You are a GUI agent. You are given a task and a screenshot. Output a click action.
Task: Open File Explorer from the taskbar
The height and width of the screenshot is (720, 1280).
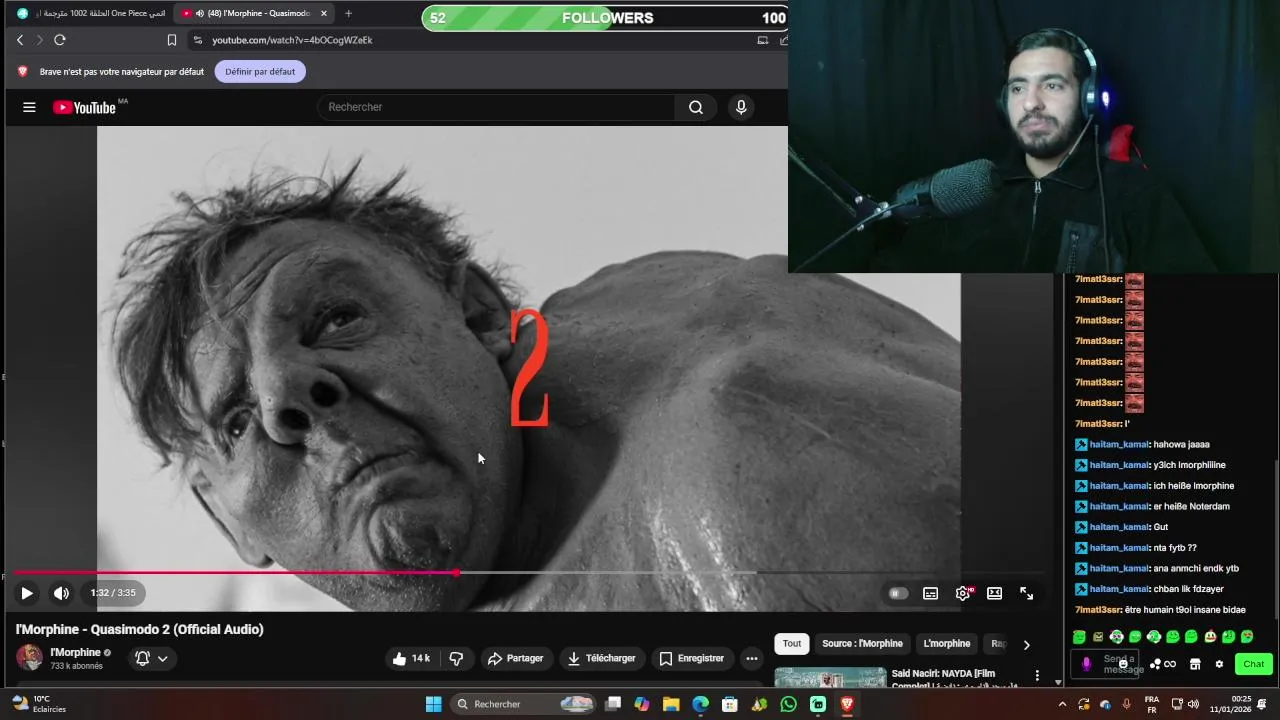click(x=671, y=704)
